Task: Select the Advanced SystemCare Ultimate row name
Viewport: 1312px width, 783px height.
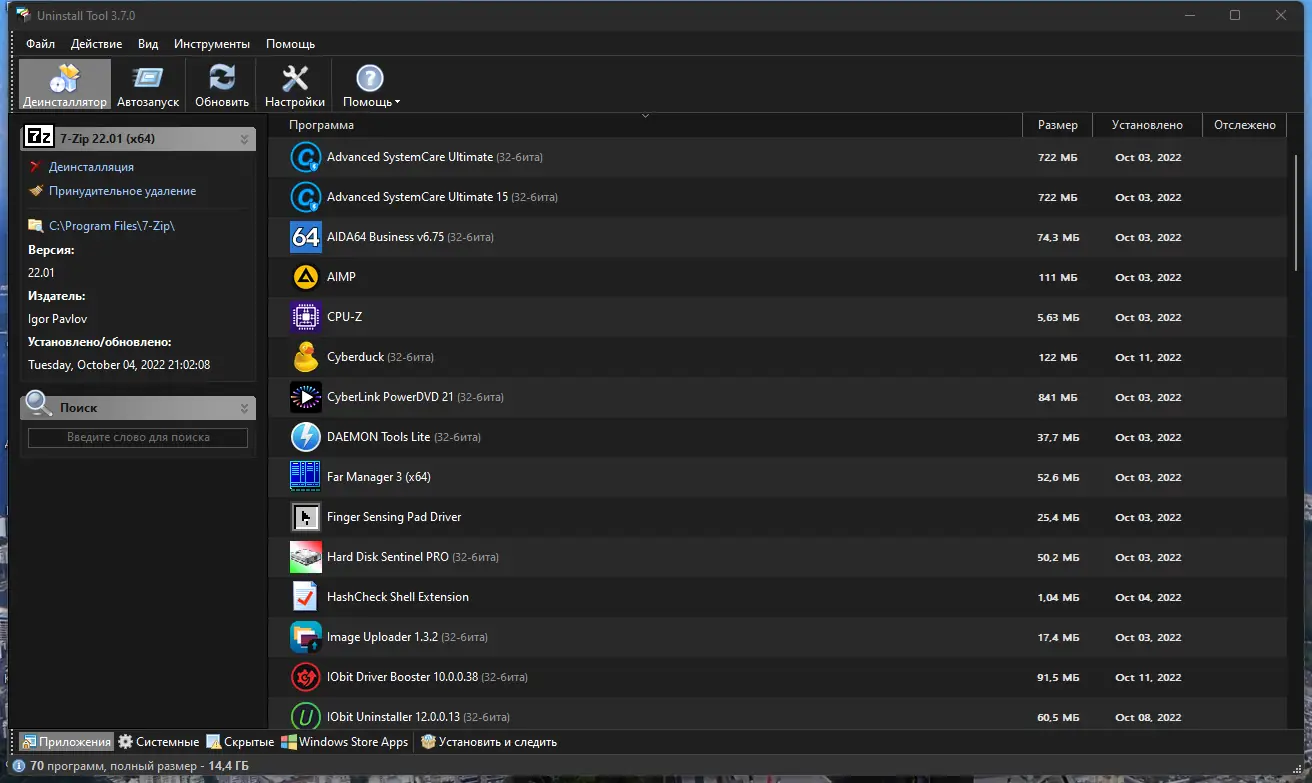Action: pyautogui.click(x=410, y=157)
